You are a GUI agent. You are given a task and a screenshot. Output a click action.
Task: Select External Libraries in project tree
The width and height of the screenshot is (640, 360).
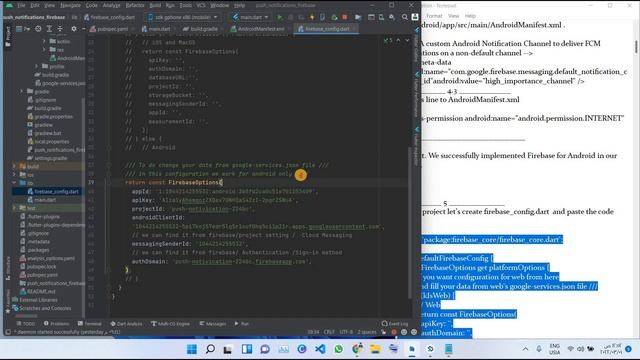[x=36, y=300]
